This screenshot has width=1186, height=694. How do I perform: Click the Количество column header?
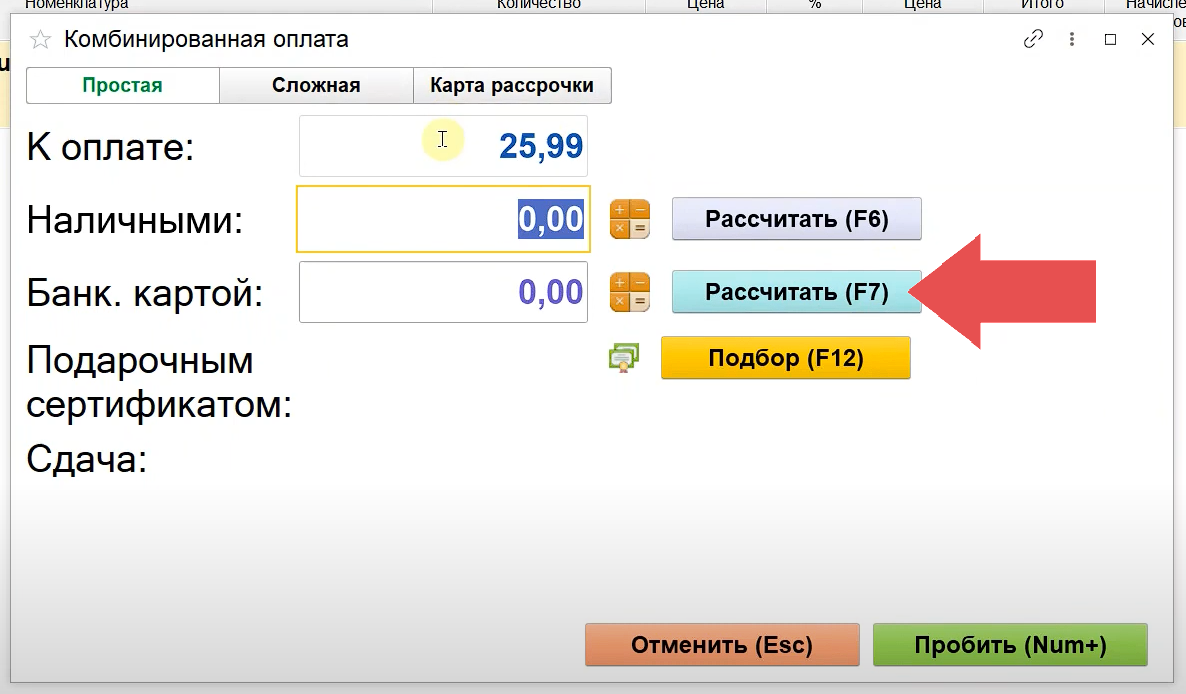538,5
